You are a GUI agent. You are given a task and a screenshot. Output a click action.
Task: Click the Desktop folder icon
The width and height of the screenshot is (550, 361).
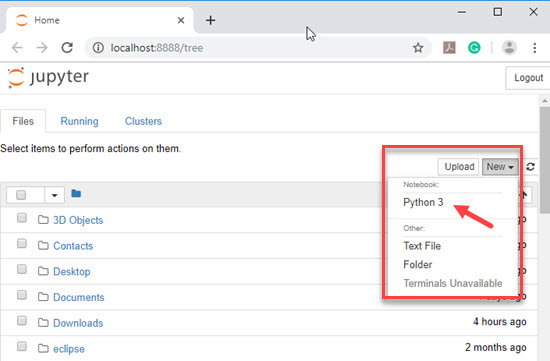point(43,271)
